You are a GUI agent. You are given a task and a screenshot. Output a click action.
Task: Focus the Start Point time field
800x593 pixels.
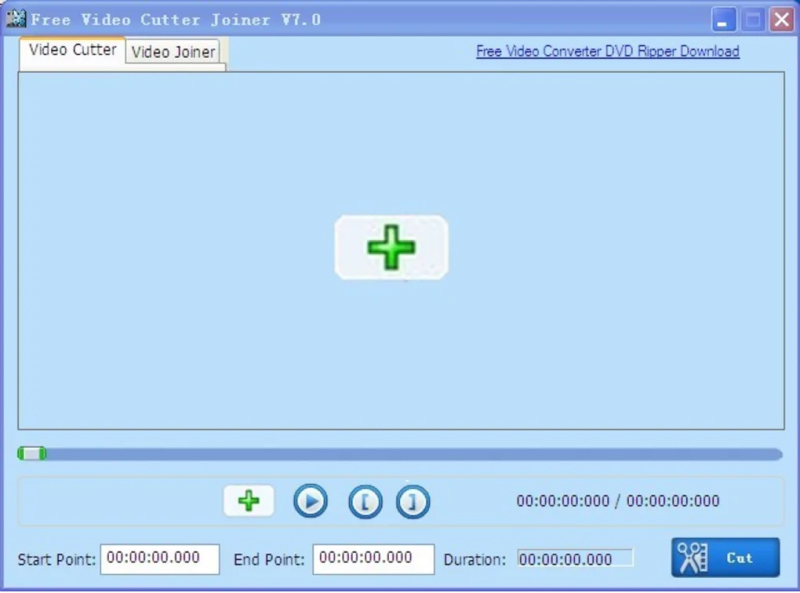point(160,559)
